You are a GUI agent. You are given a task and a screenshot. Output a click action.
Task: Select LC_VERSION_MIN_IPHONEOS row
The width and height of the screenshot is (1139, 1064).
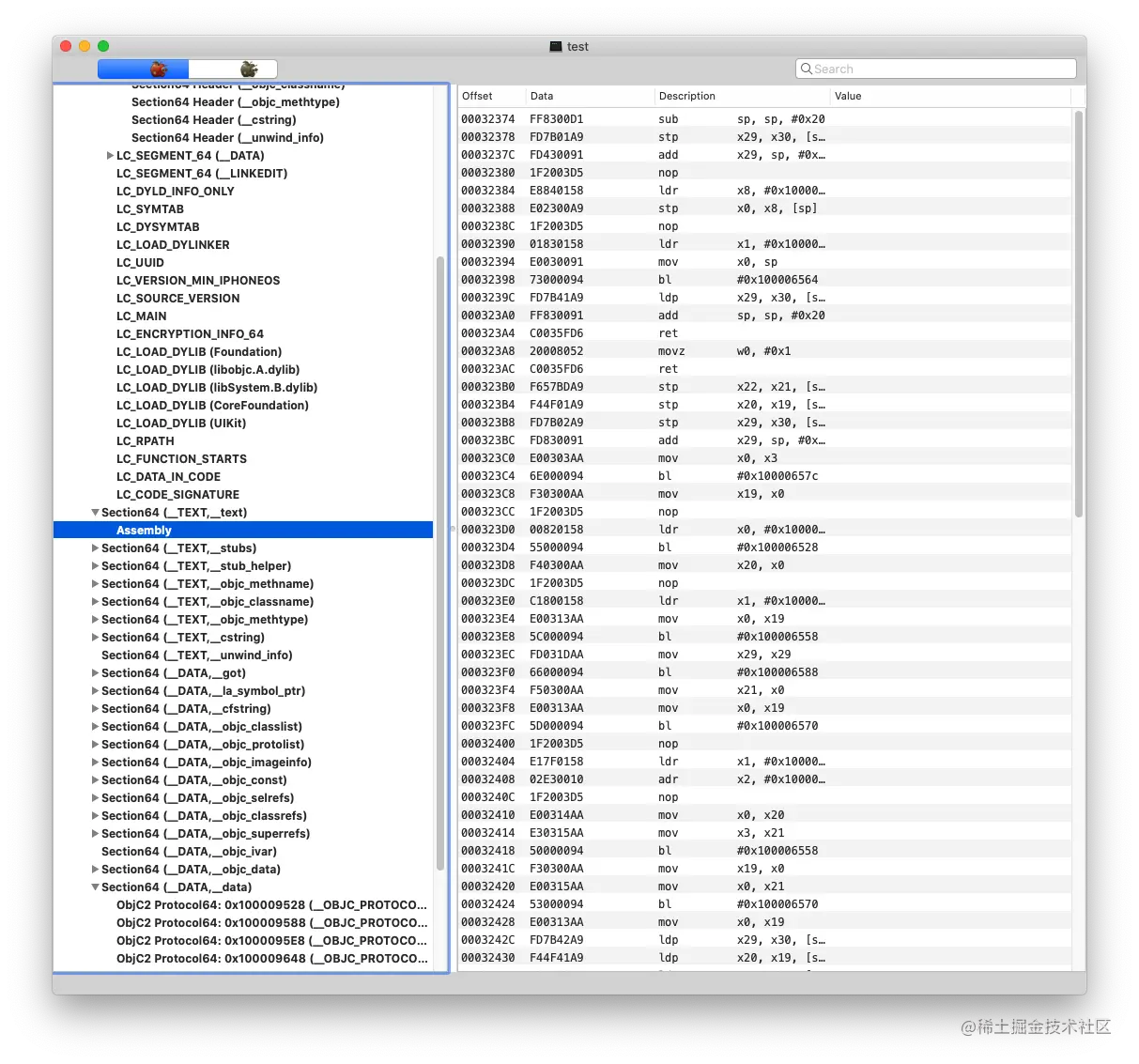(x=243, y=281)
